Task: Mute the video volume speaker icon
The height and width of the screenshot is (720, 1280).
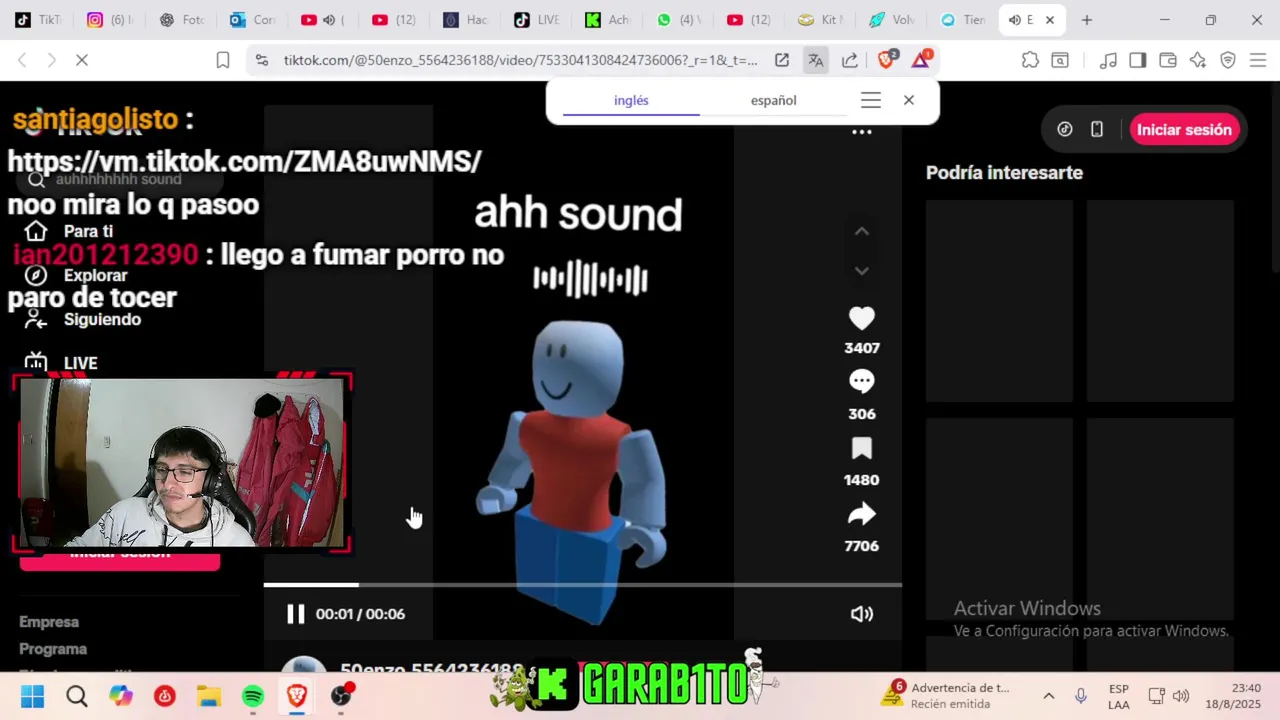Action: coord(861,614)
